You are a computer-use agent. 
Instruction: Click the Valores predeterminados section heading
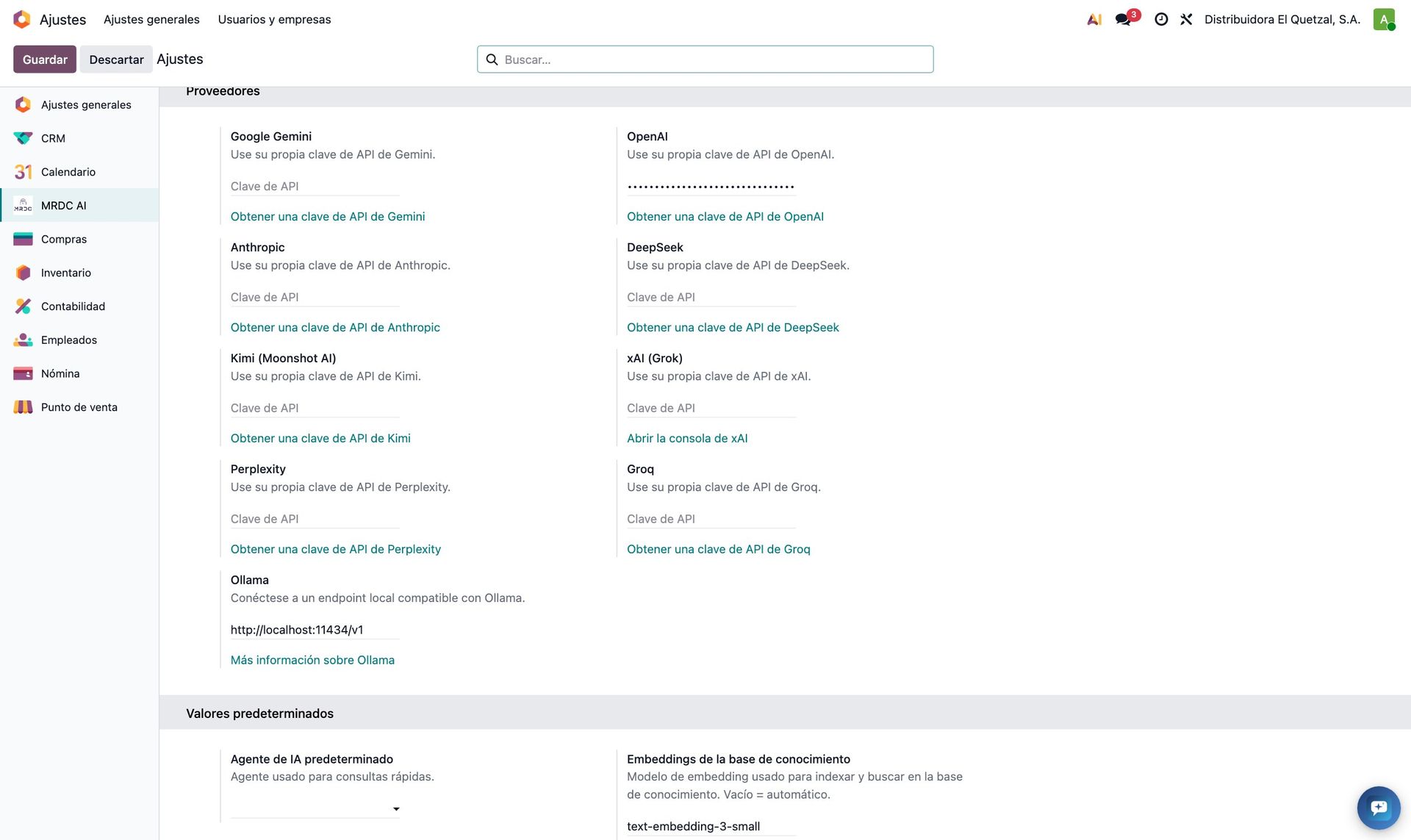point(259,714)
